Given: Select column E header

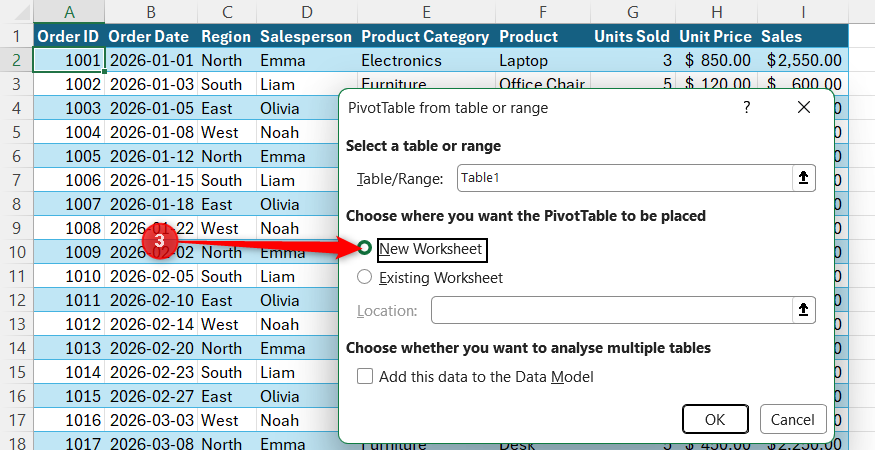Looking at the screenshot, I should click(x=426, y=12).
